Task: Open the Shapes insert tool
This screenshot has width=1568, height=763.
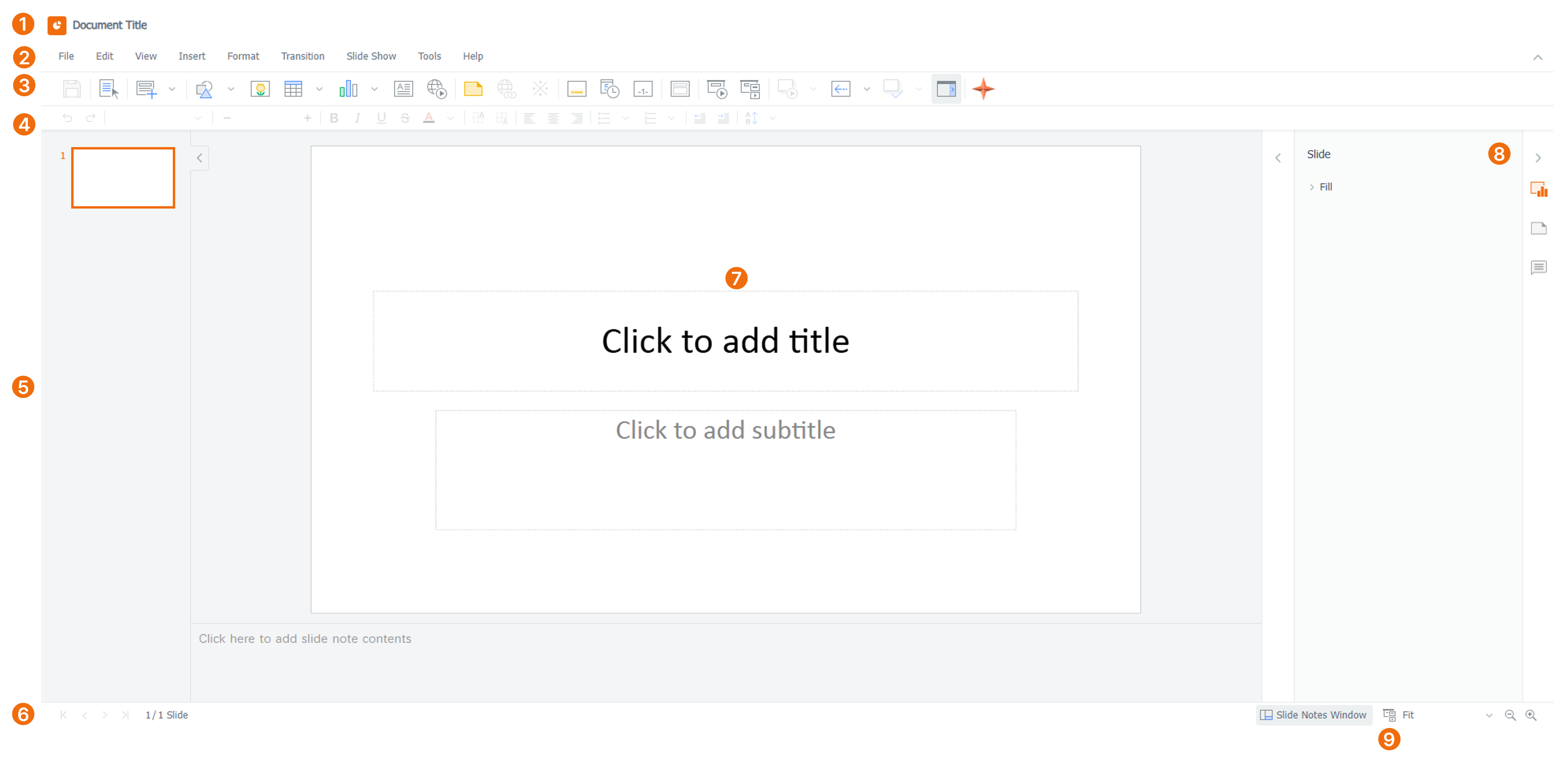Action: pyautogui.click(x=204, y=89)
